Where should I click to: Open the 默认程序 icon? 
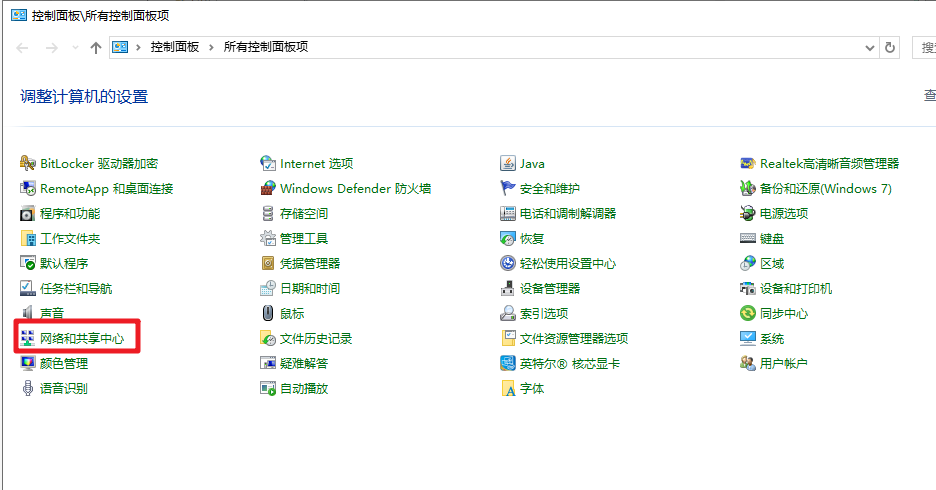27,263
